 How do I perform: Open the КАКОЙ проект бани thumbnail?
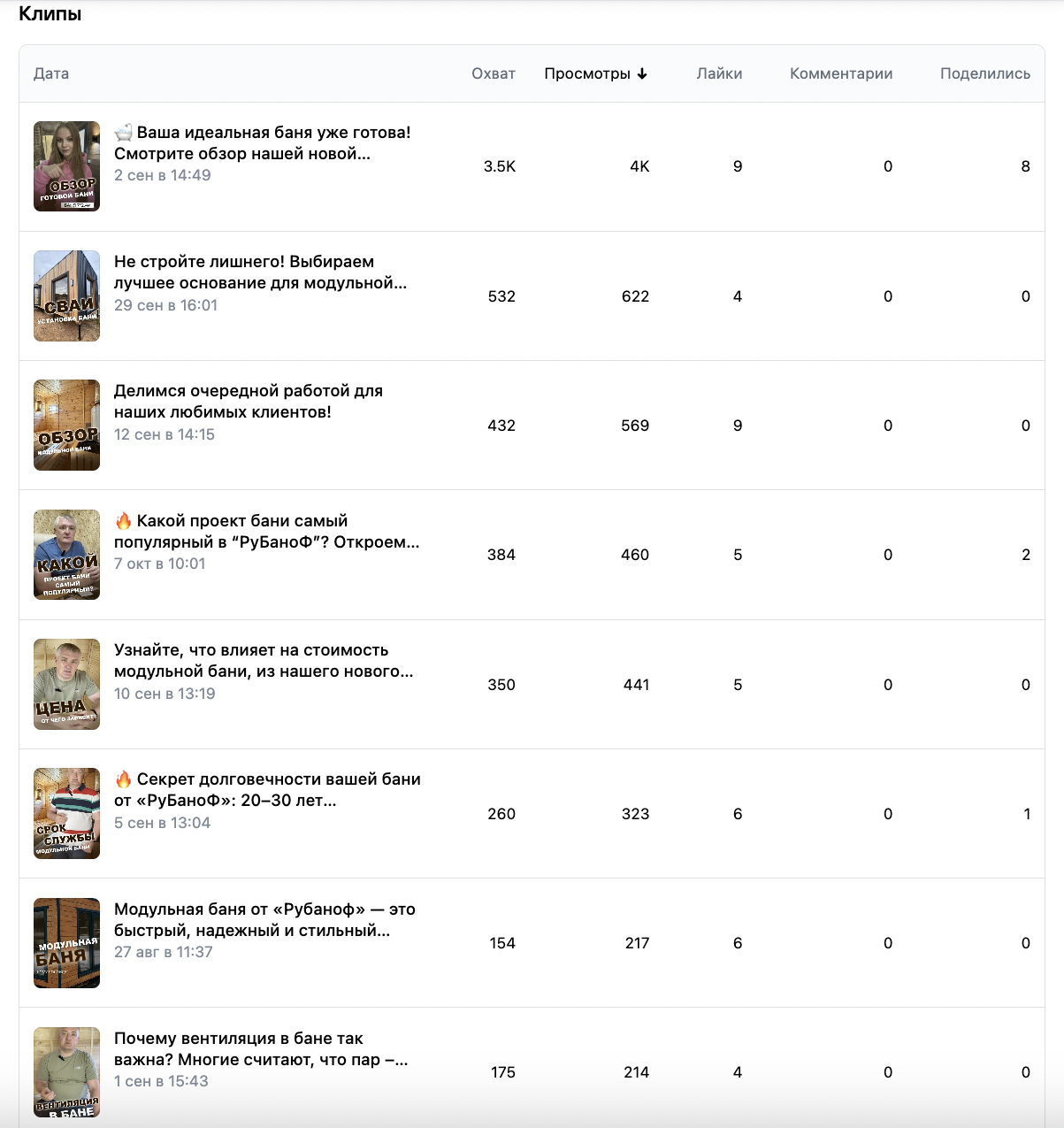(67, 555)
